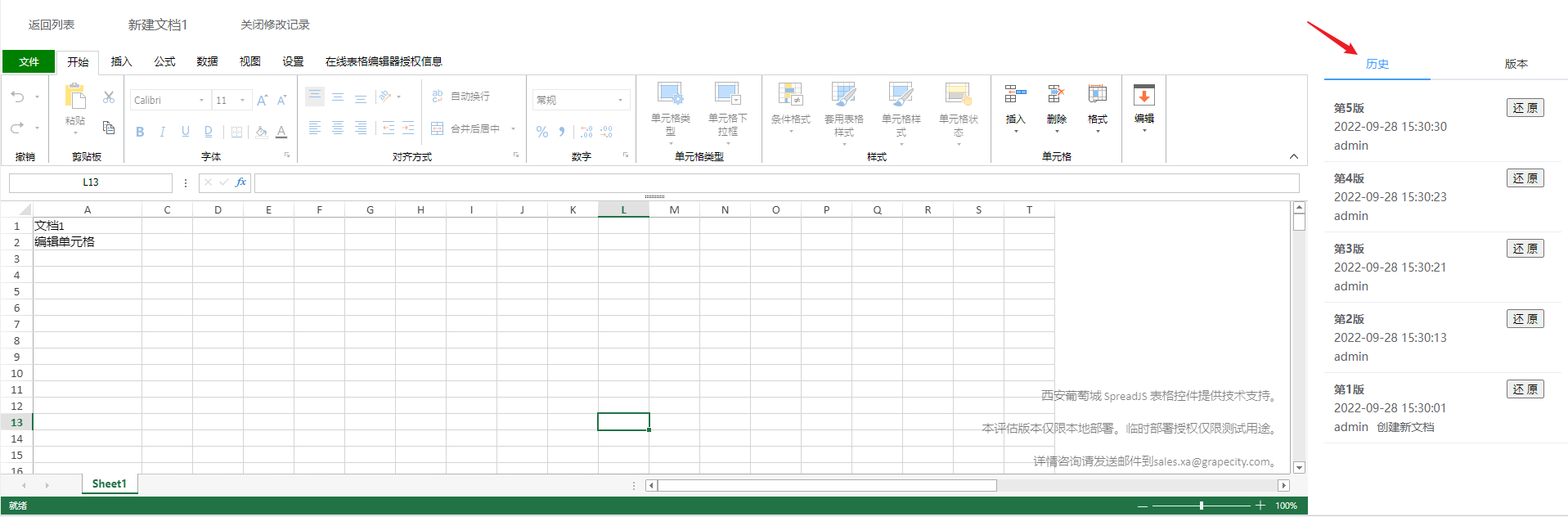Screen dimensions: 1568x517
Task: Switch to the 数据 data tab
Action: (207, 61)
